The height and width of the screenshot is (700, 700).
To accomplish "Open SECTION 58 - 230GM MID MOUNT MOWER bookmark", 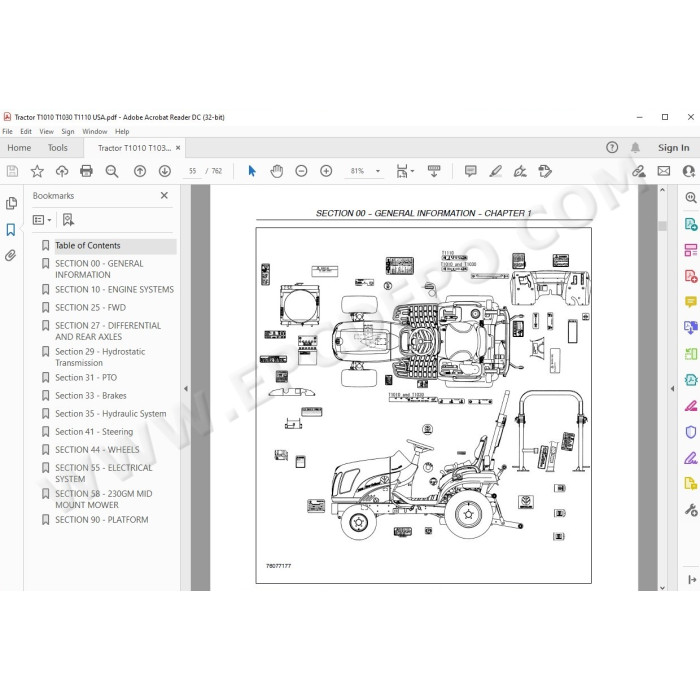I will pyautogui.click(x=104, y=499).
